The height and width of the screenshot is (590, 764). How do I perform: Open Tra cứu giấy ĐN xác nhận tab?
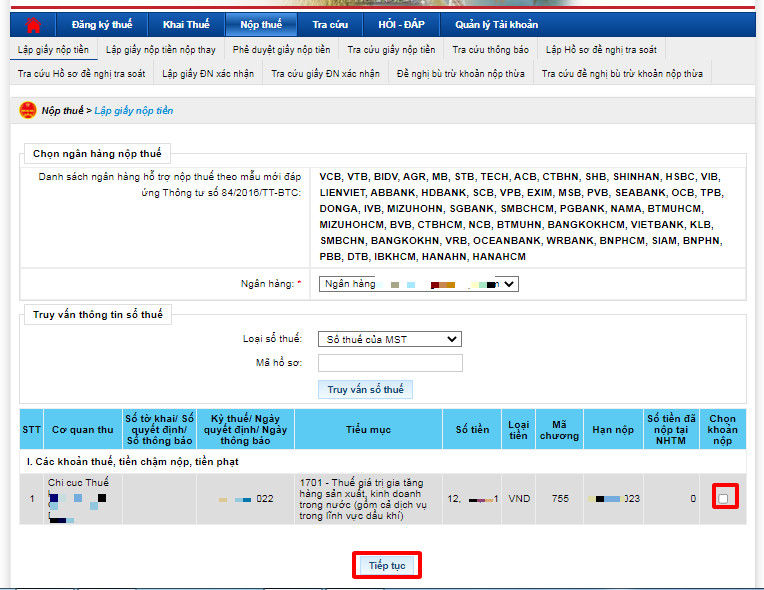tap(325, 74)
